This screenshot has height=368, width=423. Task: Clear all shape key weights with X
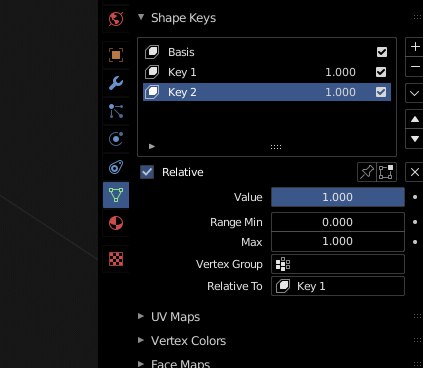pos(415,172)
